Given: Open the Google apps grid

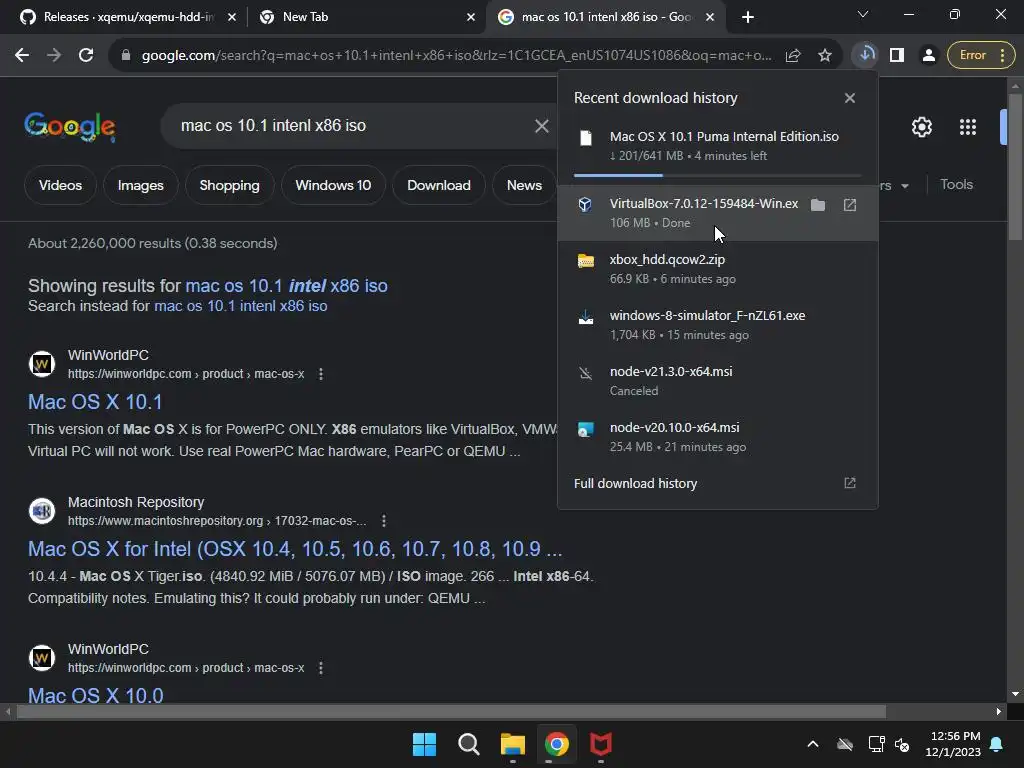Looking at the screenshot, I should [x=968, y=127].
